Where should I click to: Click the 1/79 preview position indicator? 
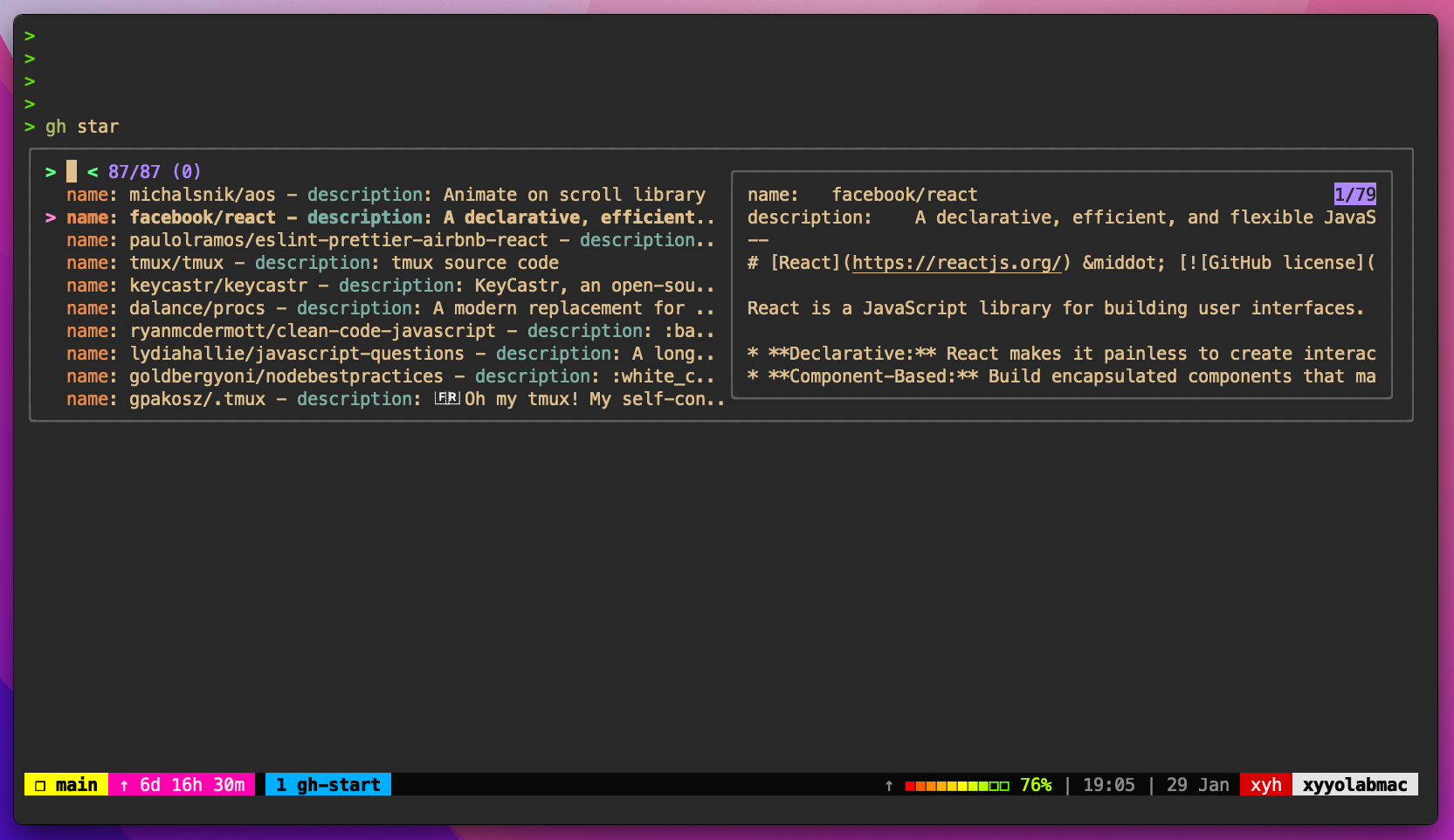[x=1354, y=195]
